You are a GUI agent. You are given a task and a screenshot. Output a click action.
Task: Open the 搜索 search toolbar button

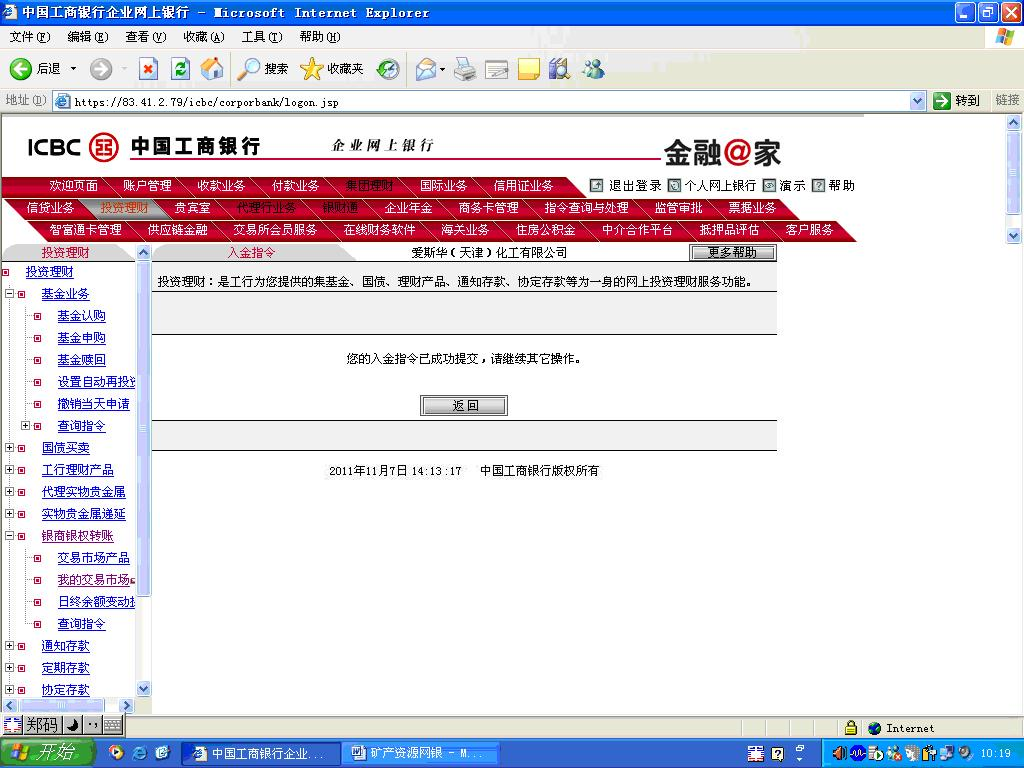263,69
